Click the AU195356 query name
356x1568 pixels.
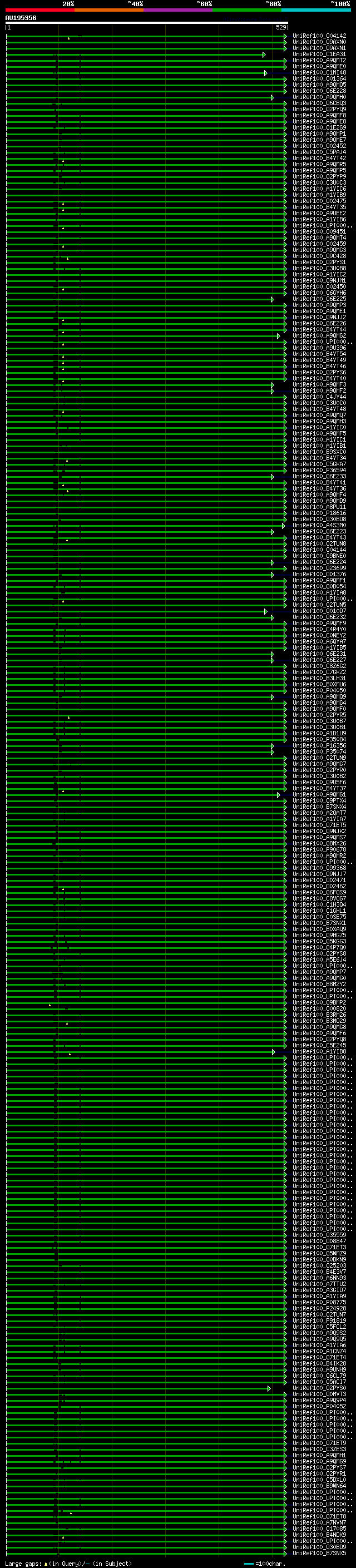(x=21, y=18)
